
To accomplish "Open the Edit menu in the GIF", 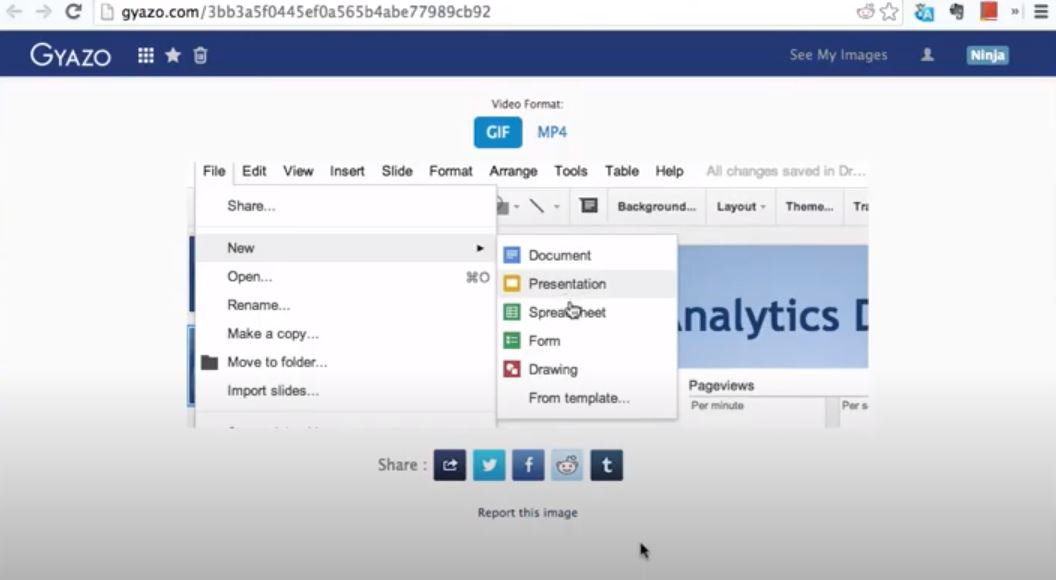I will coord(254,171).
